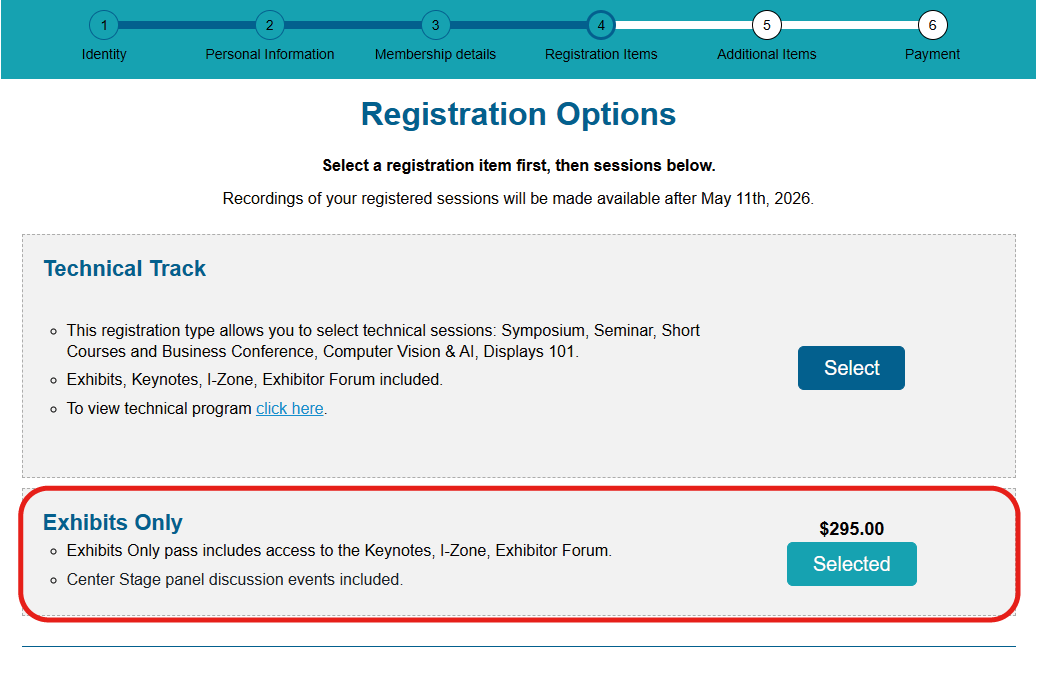Go to the Payment step label
The height and width of the screenshot is (675, 1037).
[x=932, y=54]
